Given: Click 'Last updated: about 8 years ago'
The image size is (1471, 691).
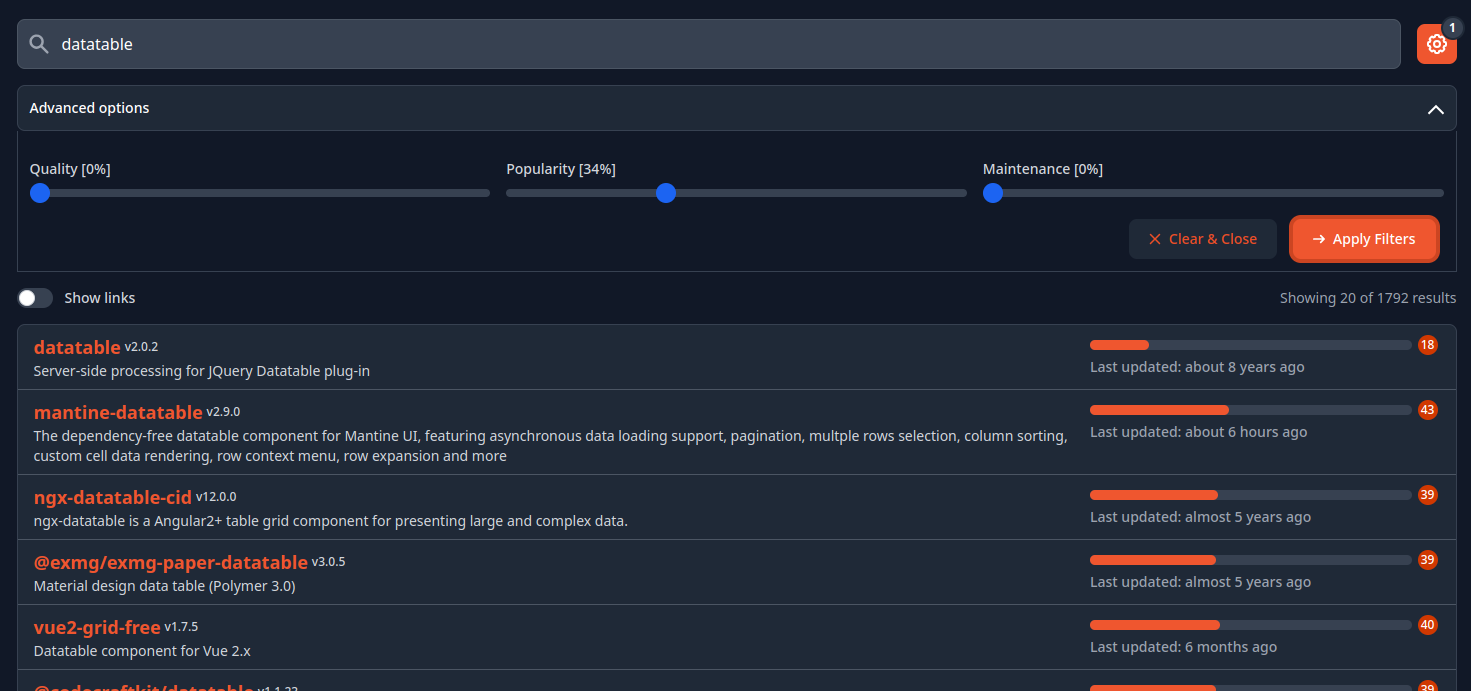Looking at the screenshot, I should click(x=1197, y=367).
